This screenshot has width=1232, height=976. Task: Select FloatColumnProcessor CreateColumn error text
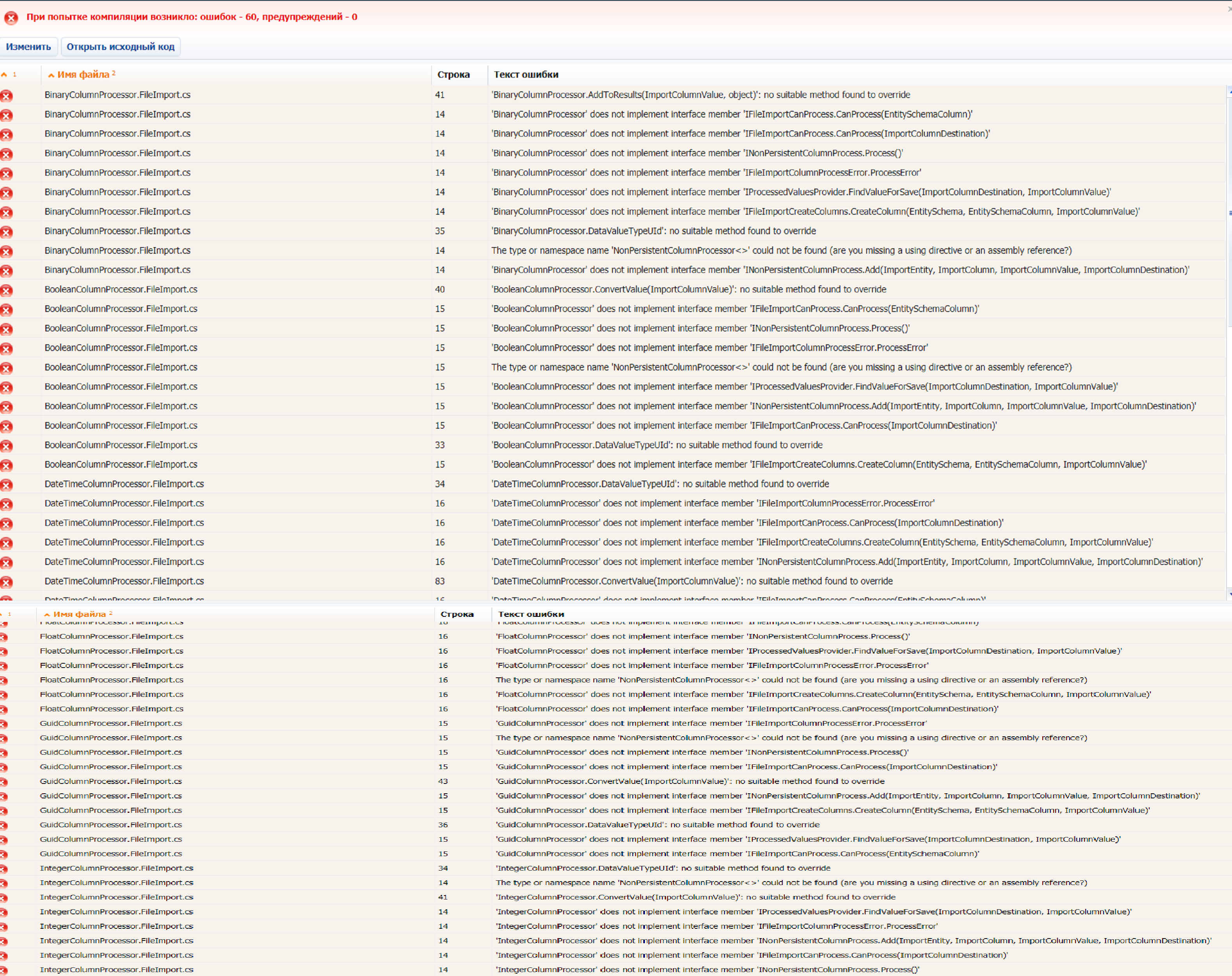pos(823,694)
